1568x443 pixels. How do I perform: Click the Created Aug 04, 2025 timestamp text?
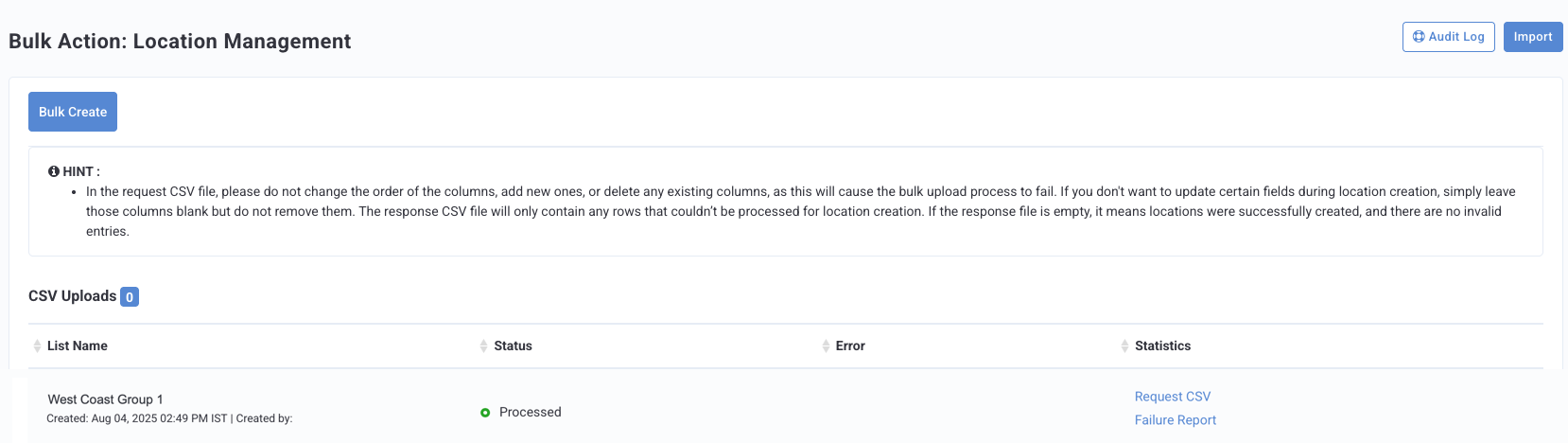tap(137, 418)
